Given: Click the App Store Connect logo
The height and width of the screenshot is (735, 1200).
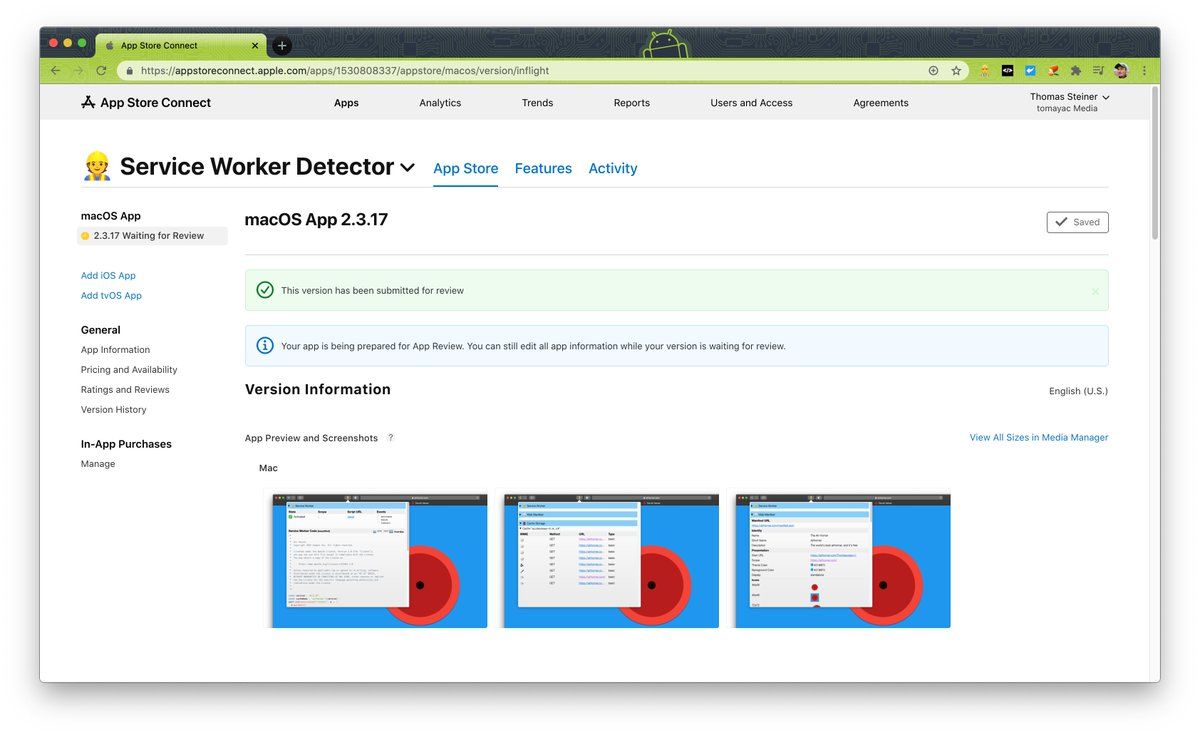Looking at the screenshot, I should click(x=146, y=102).
